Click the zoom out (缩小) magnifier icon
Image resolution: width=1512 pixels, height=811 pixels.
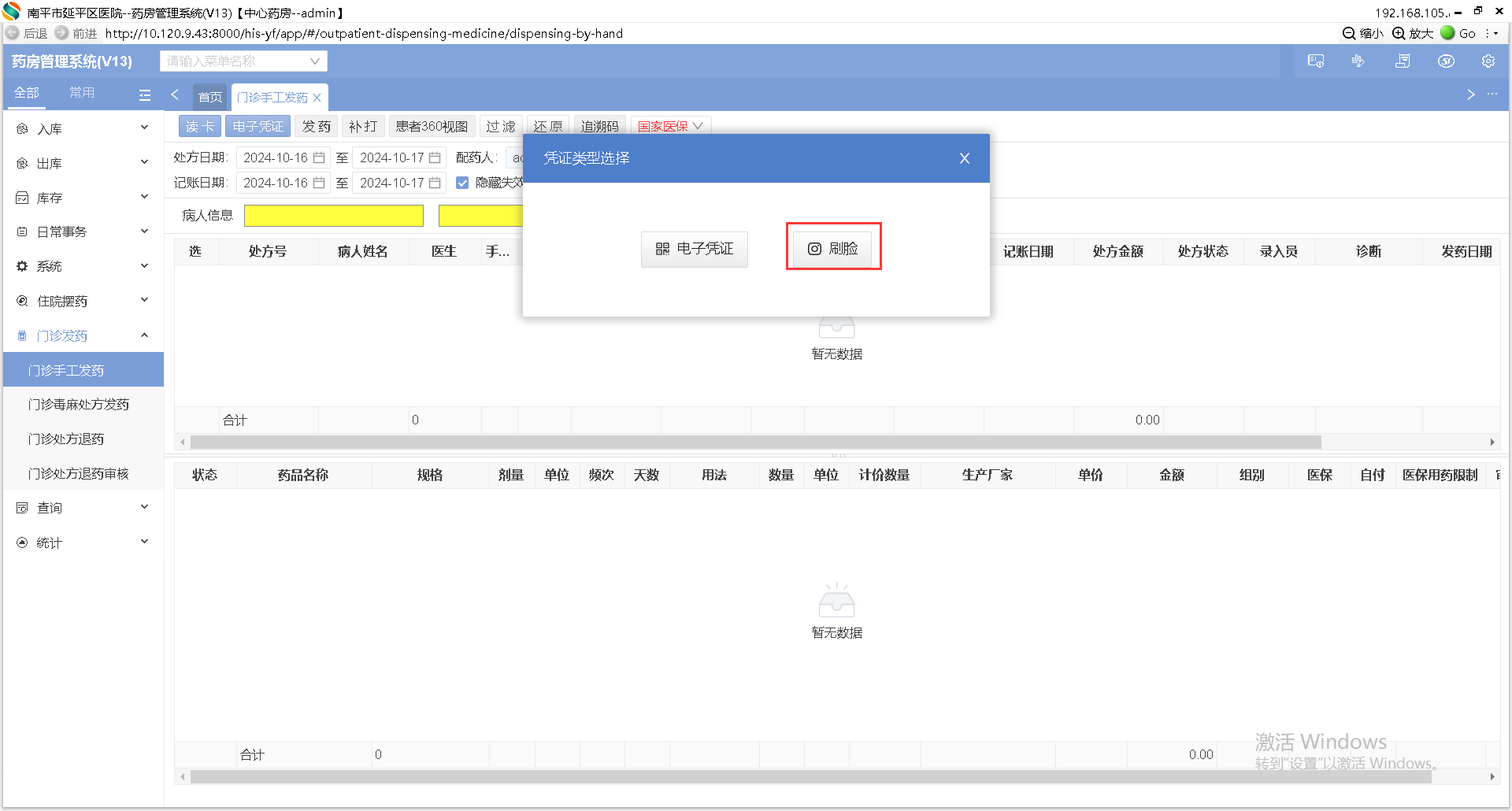pos(1349,33)
